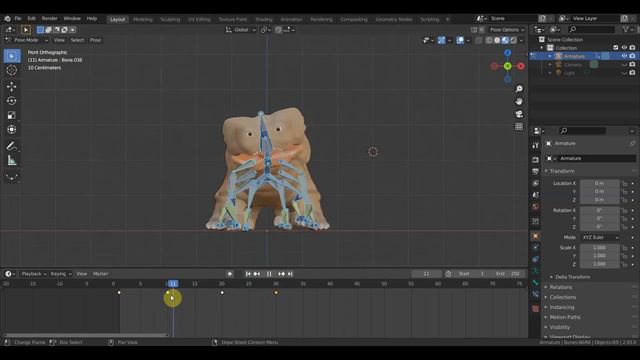The width and height of the screenshot is (640, 360).
Task: Open timeline Playback dropdown
Action: 33,274
